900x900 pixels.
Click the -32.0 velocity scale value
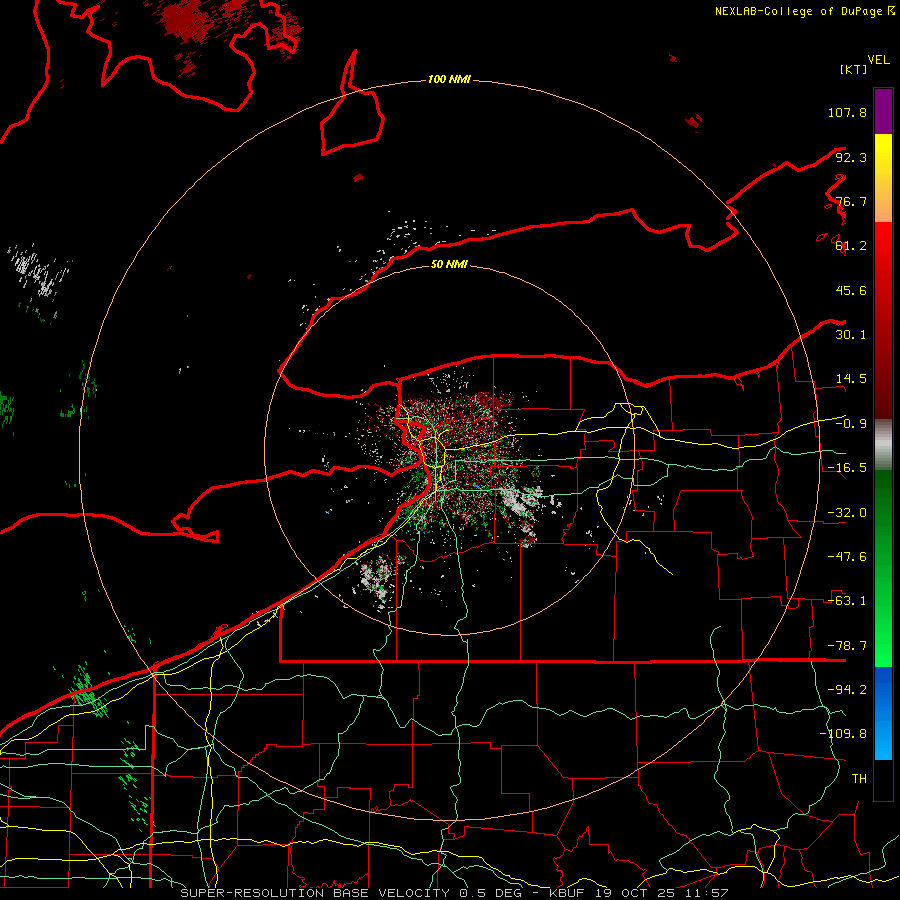pyautogui.click(x=847, y=513)
